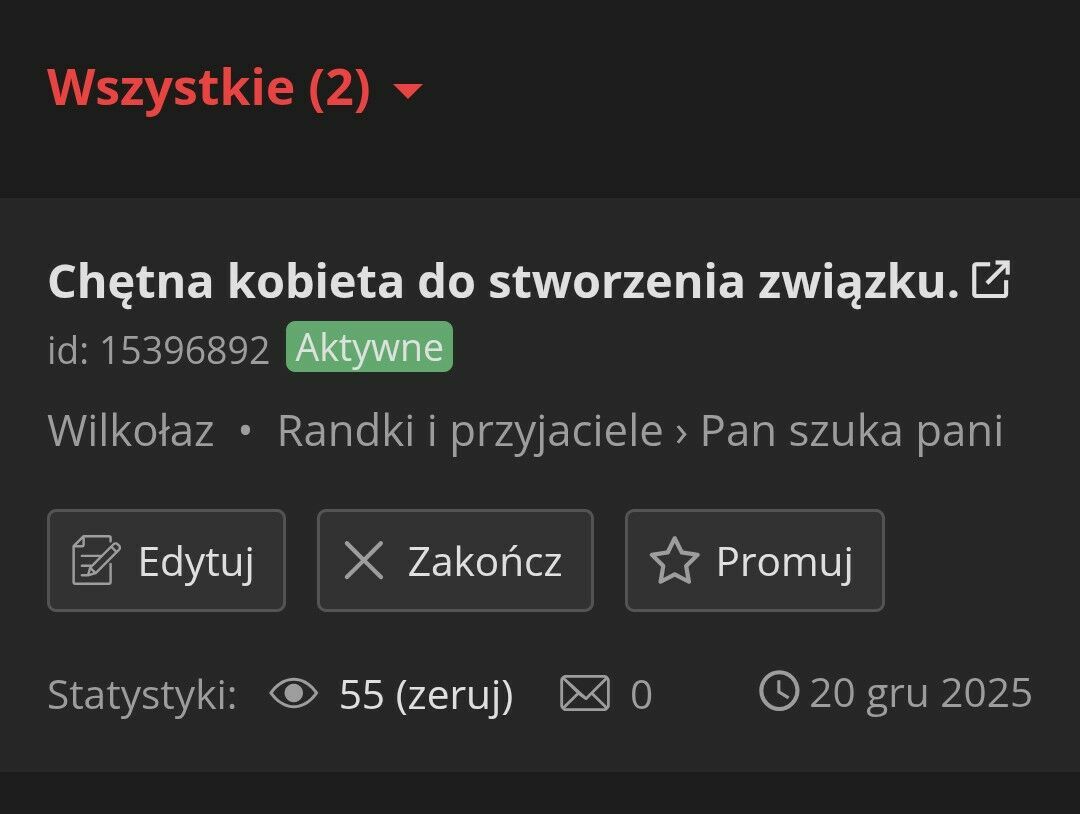Click the "Wilkołaz" location text
The width and height of the screenshot is (1080, 814).
click(x=131, y=431)
